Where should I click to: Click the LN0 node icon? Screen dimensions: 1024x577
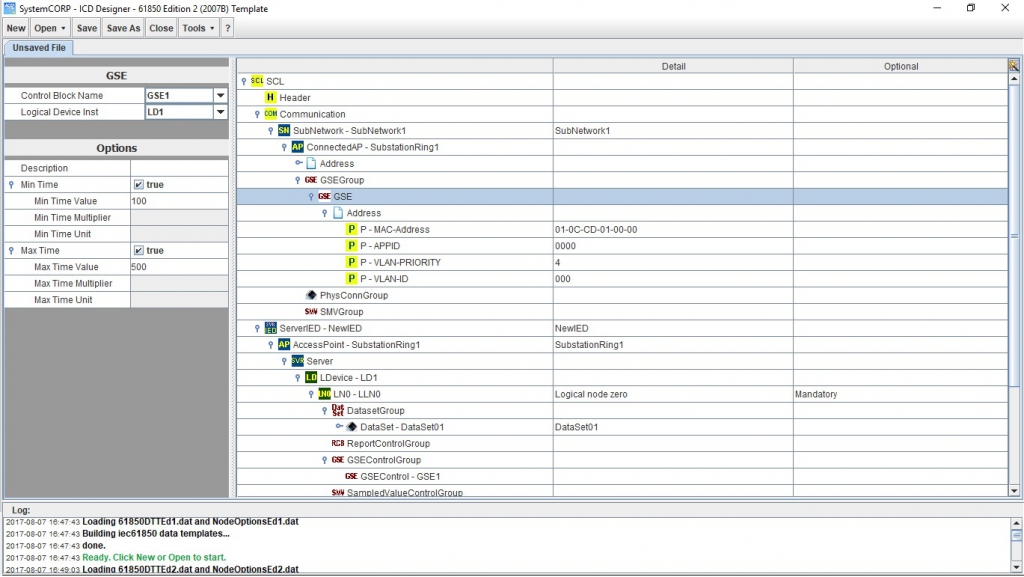tap(325, 394)
